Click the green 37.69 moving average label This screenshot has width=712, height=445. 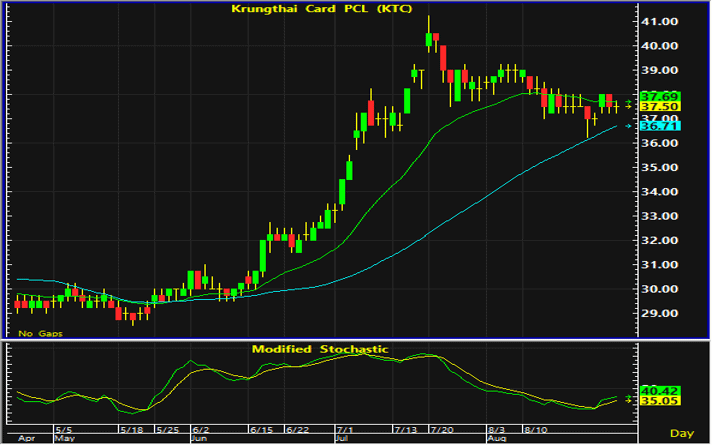click(660, 97)
